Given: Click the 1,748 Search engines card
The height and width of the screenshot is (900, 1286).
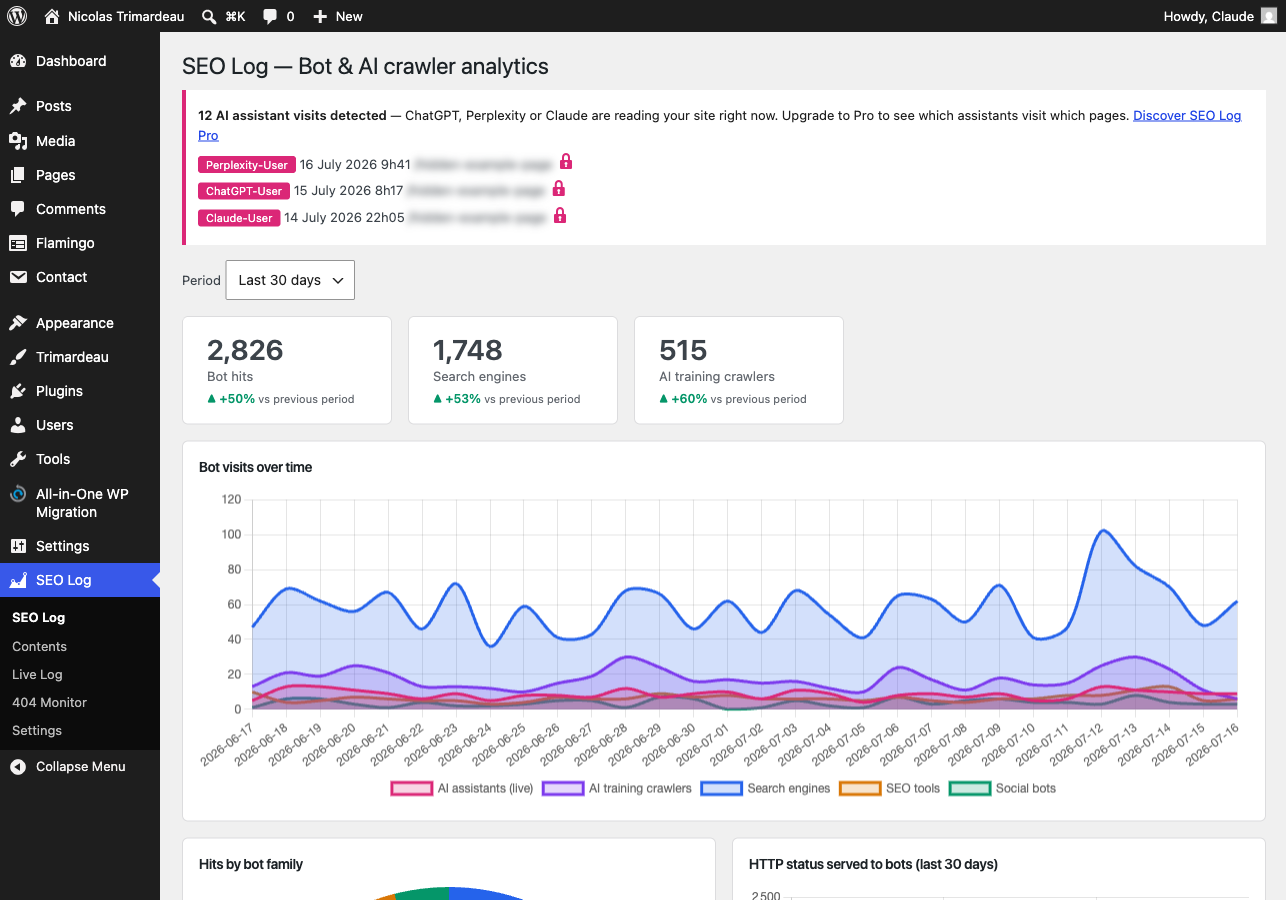Looking at the screenshot, I should pyautogui.click(x=513, y=371).
